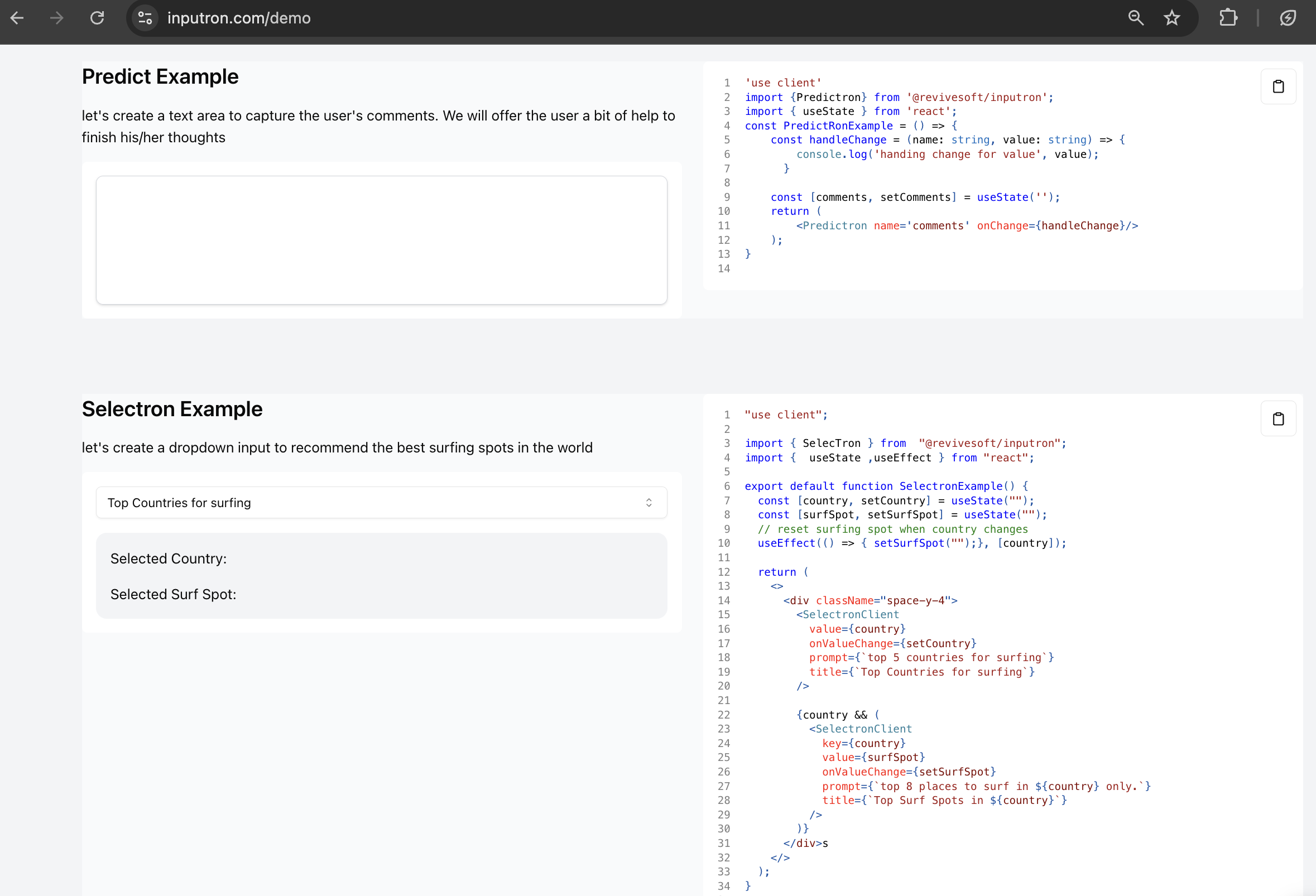Open site information icon beside URL
Image resolution: width=1316 pixels, height=896 pixels.
[145, 18]
